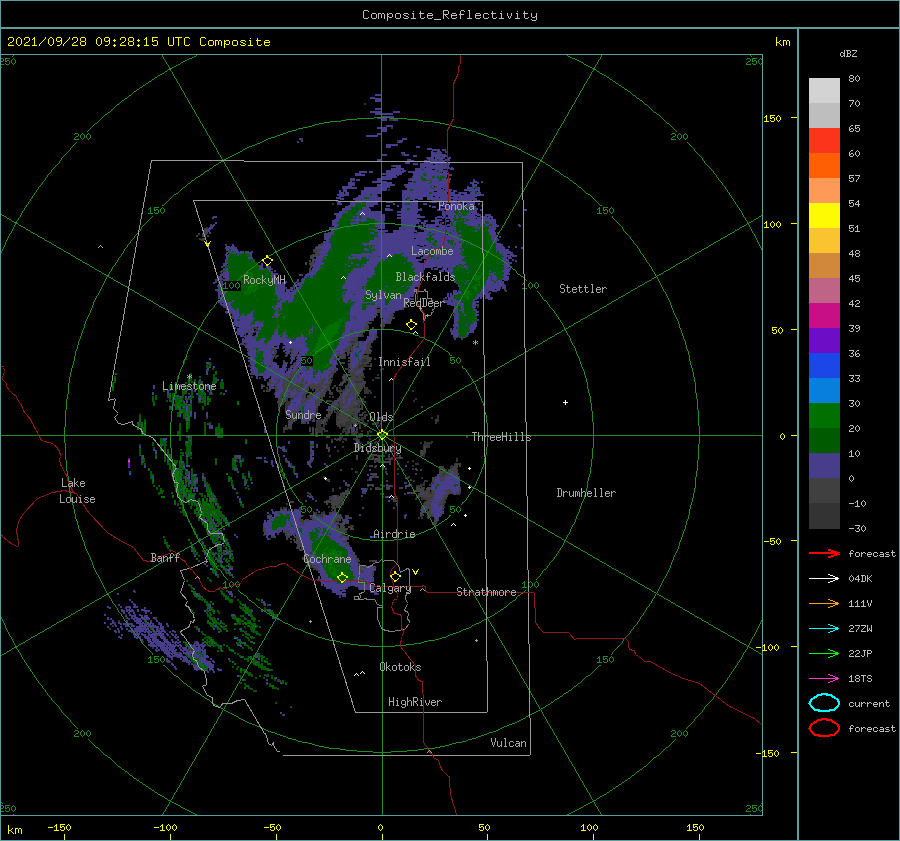Click the Sylvan label on map
The width and height of the screenshot is (900, 841).
pos(383,295)
